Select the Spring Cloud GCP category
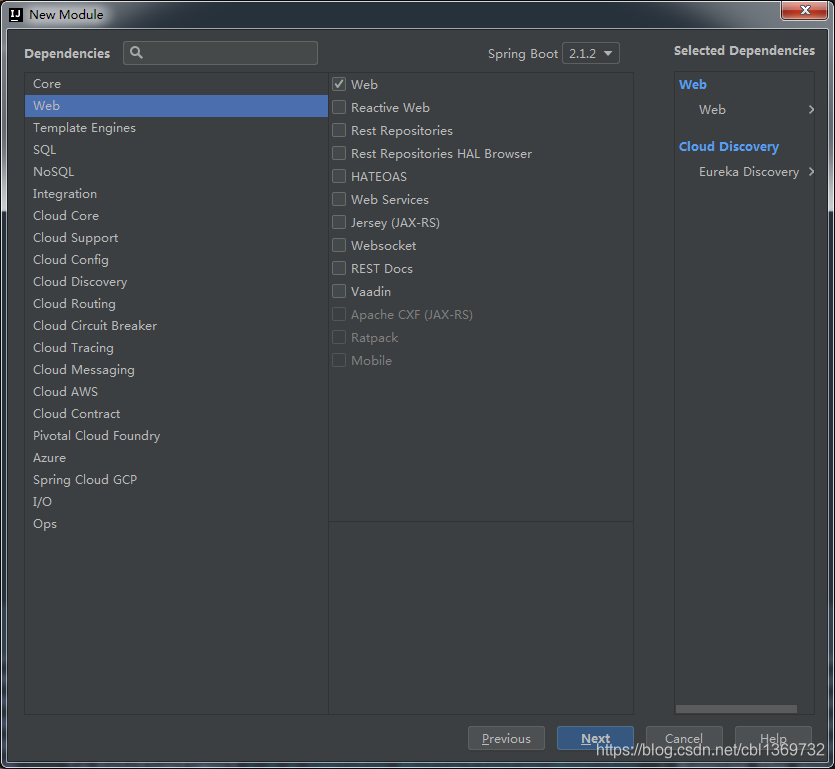Viewport: 835px width, 769px height. pos(85,480)
